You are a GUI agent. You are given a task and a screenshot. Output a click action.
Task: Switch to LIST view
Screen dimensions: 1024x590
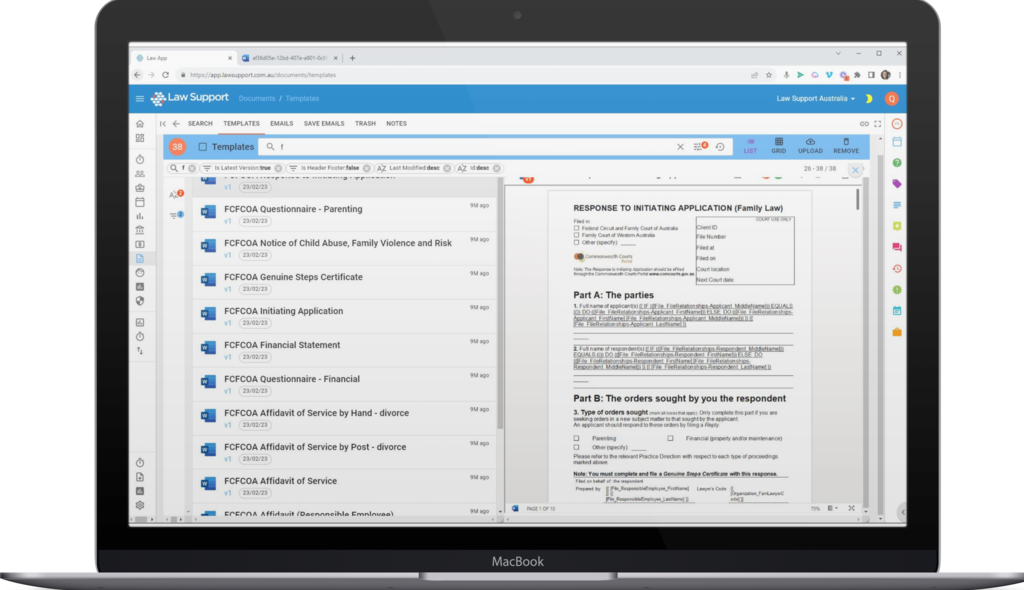point(750,146)
